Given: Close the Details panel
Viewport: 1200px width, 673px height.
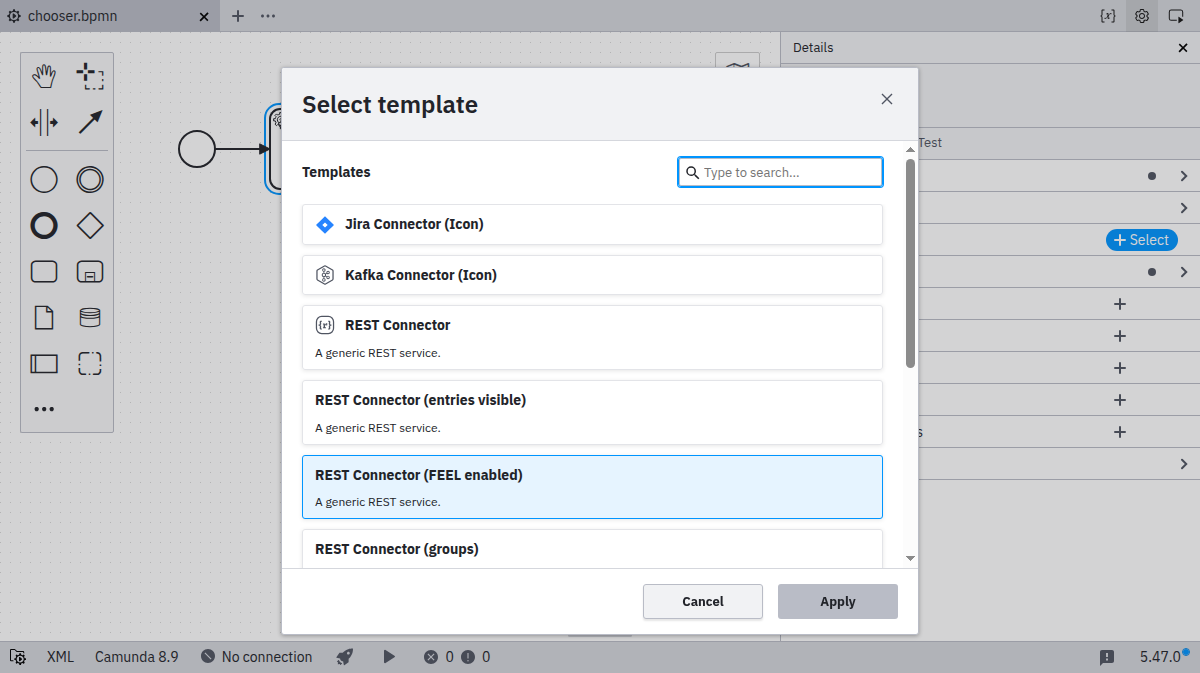Looking at the screenshot, I should (1183, 47).
